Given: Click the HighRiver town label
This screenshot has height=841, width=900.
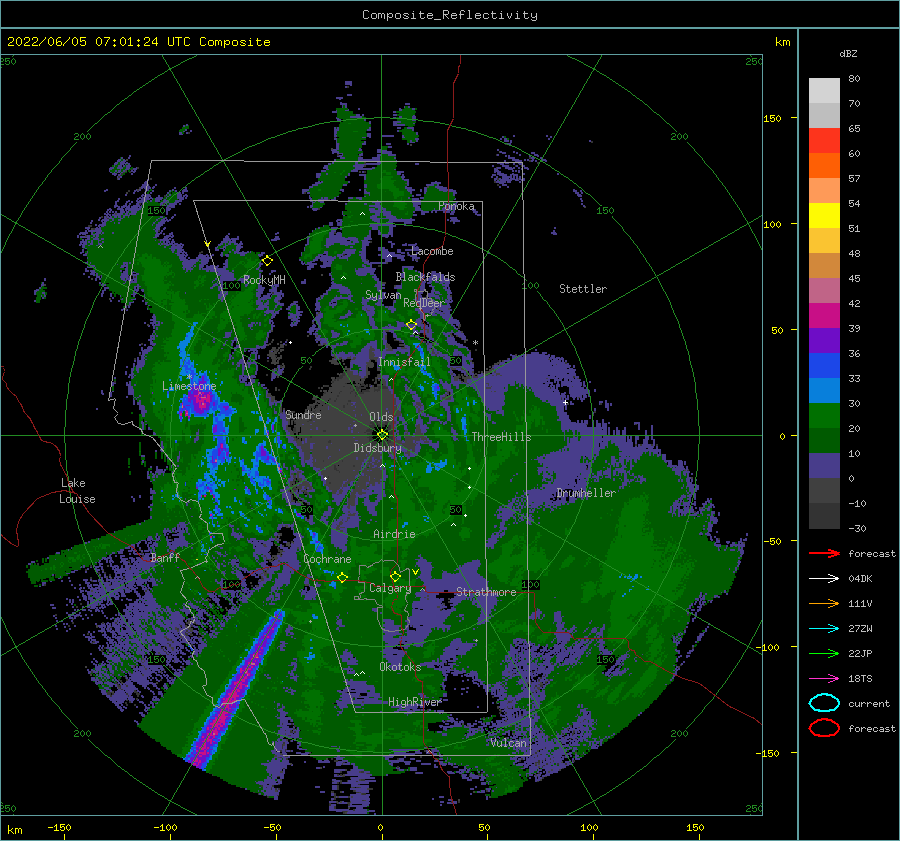Looking at the screenshot, I should (x=415, y=702).
